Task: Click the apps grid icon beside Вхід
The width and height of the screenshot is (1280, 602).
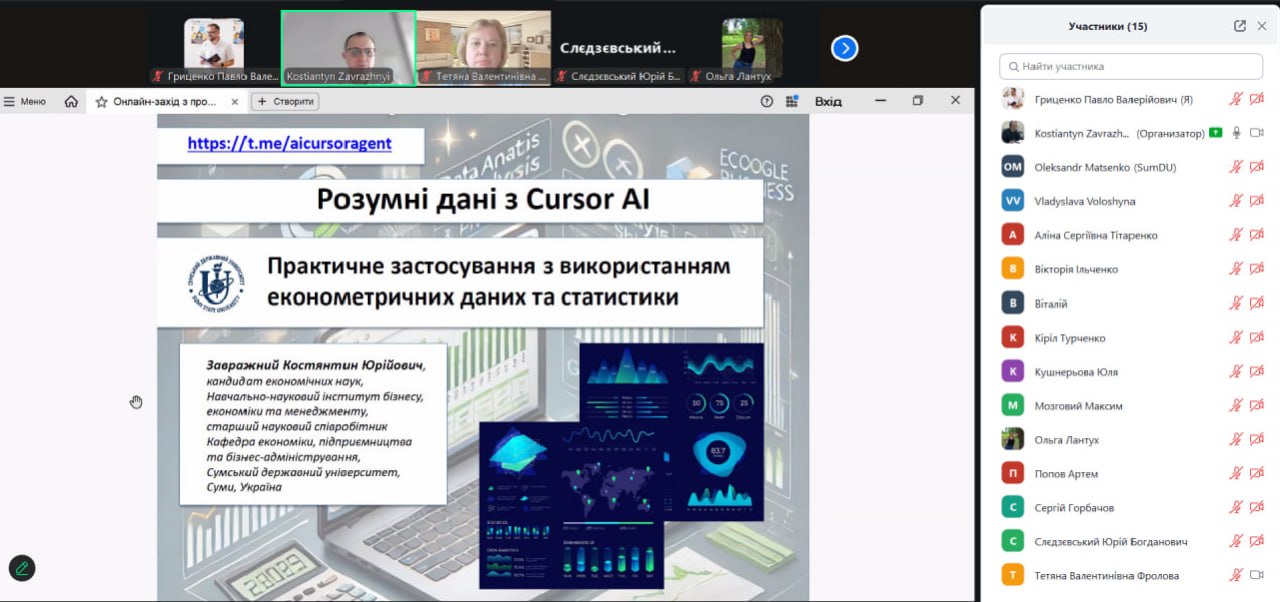Action: pos(792,101)
